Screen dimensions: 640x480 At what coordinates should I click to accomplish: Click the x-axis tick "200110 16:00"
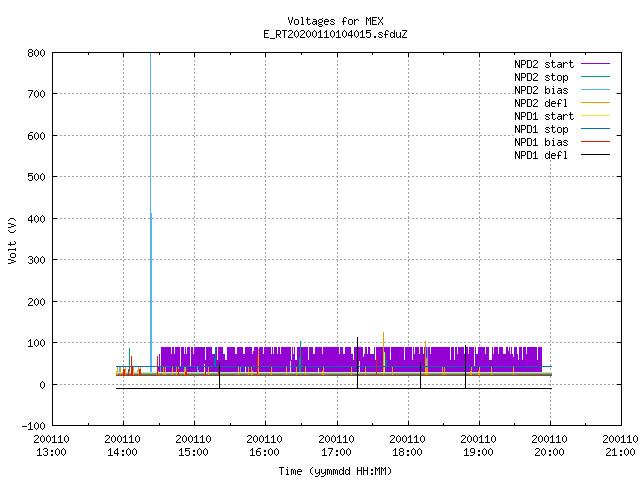tap(264, 446)
